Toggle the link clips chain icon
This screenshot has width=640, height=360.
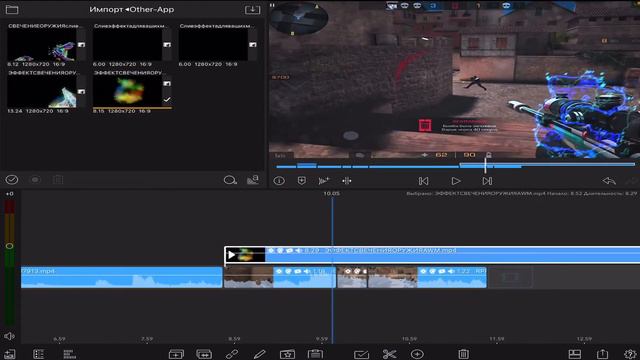pyautogui.click(x=232, y=354)
